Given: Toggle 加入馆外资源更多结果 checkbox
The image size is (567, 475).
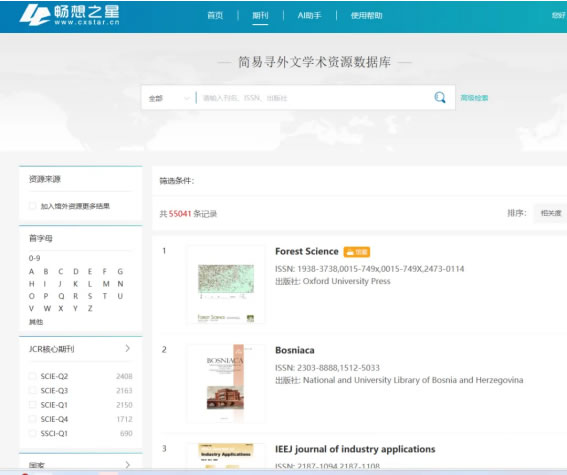Looking at the screenshot, I should (33, 206).
